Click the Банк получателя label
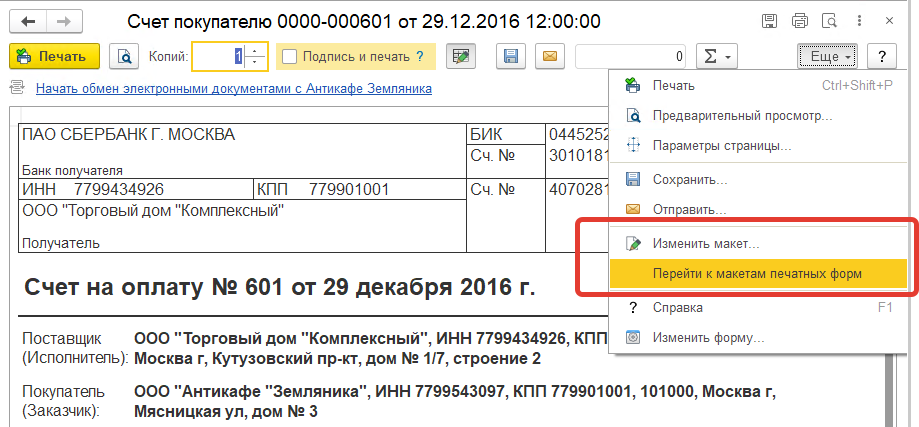 pyautogui.click(x=73, y=171)
